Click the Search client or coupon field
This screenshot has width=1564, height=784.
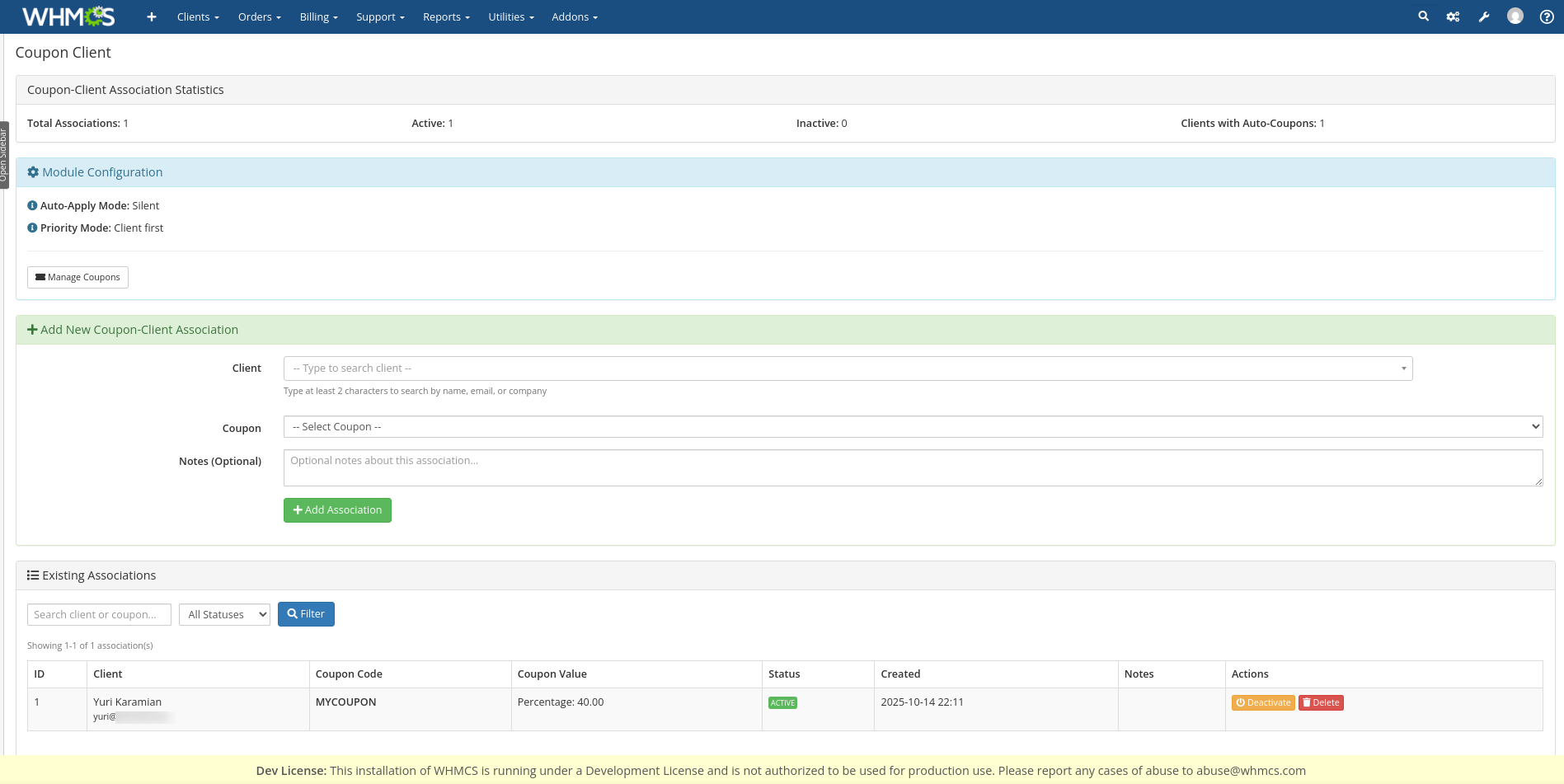(99, 614)
